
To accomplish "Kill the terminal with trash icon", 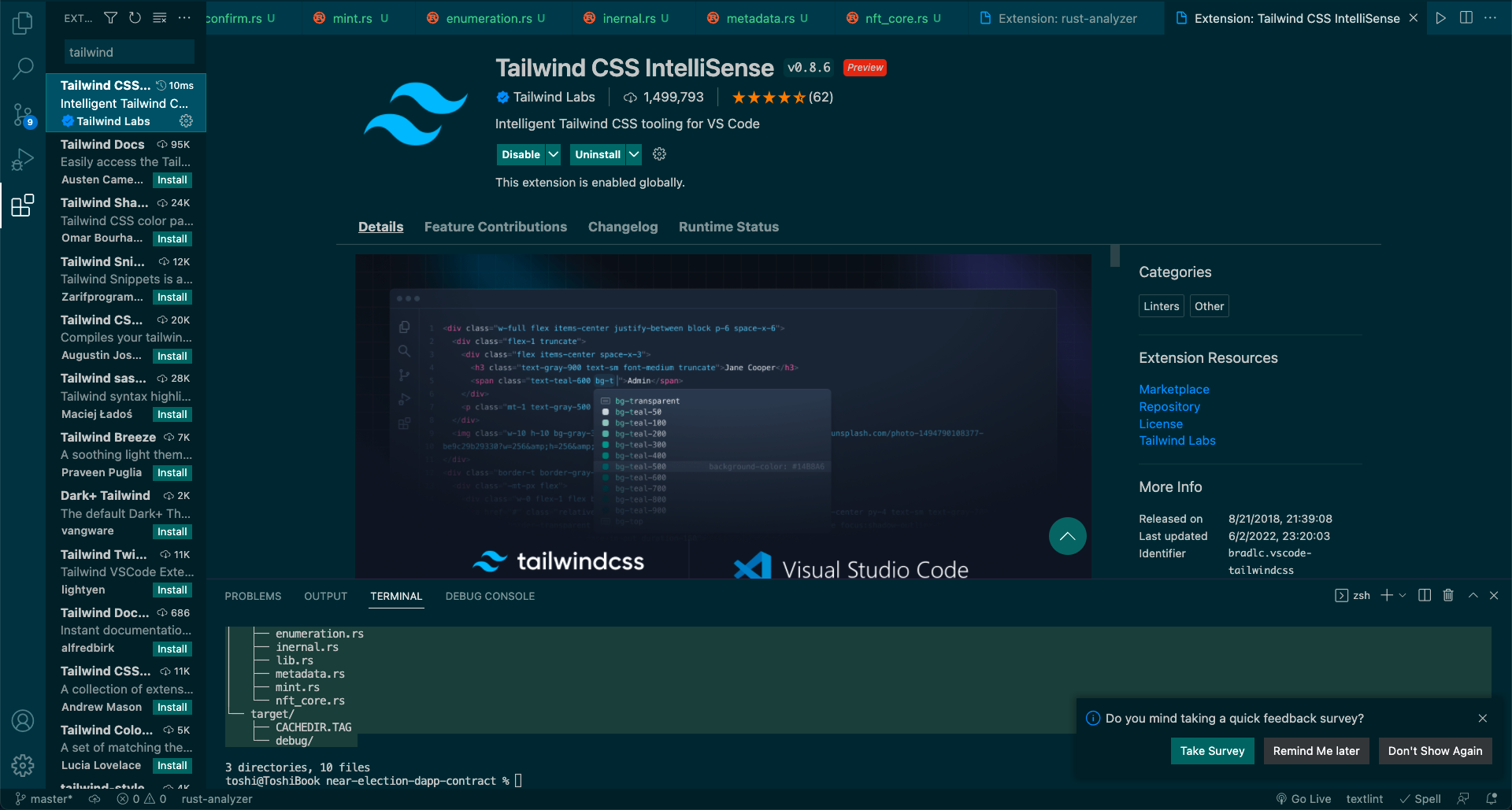I will tap(1448, 595).
